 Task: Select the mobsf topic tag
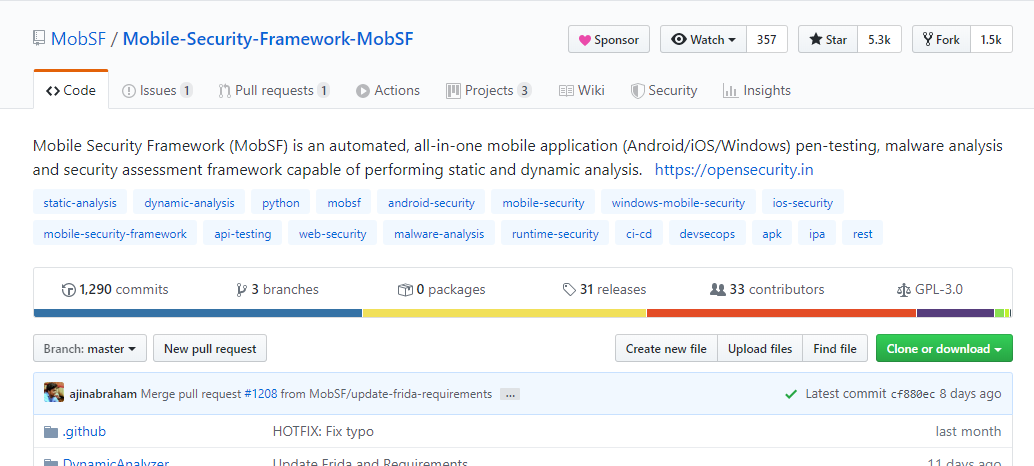pyautogui.click(x=344, y=202)
